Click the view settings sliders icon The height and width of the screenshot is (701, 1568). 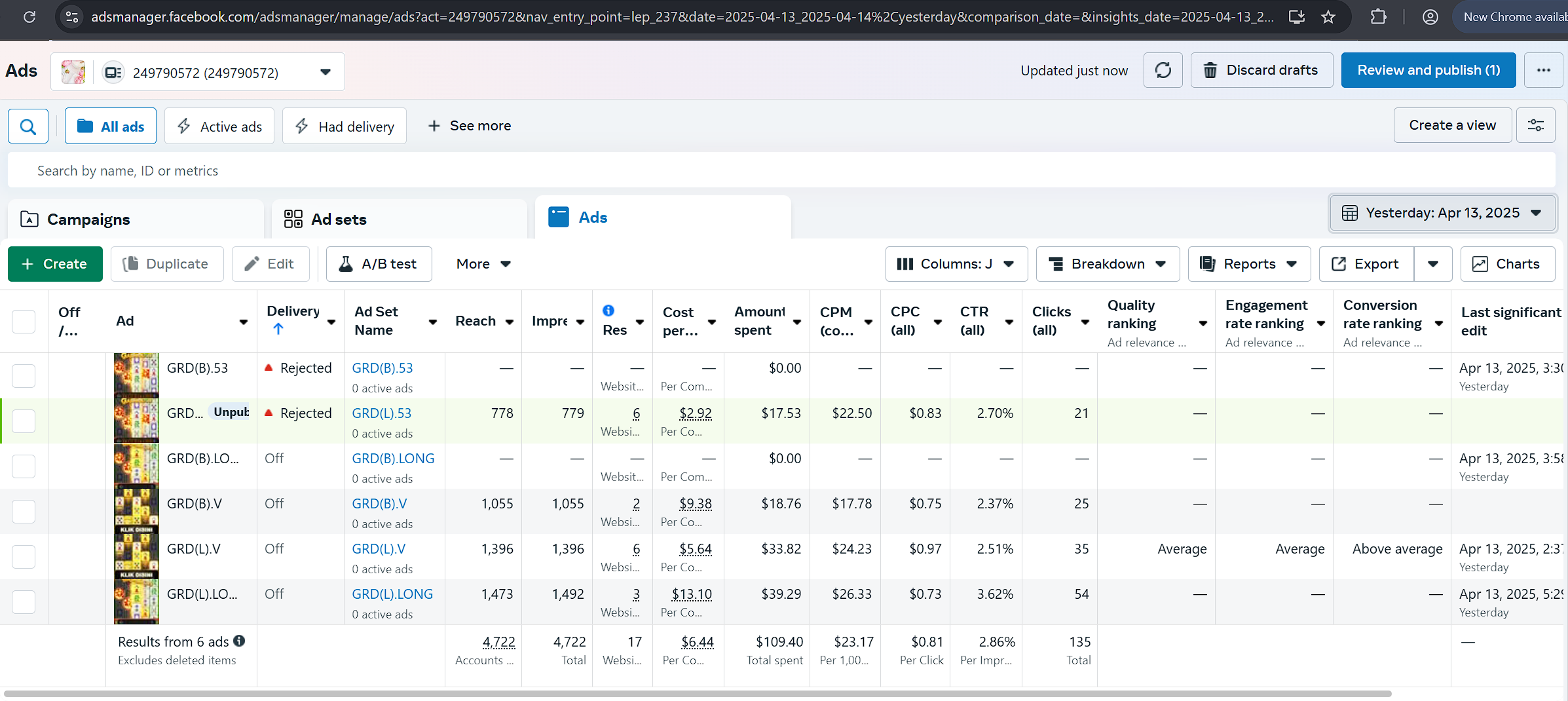1535,125
